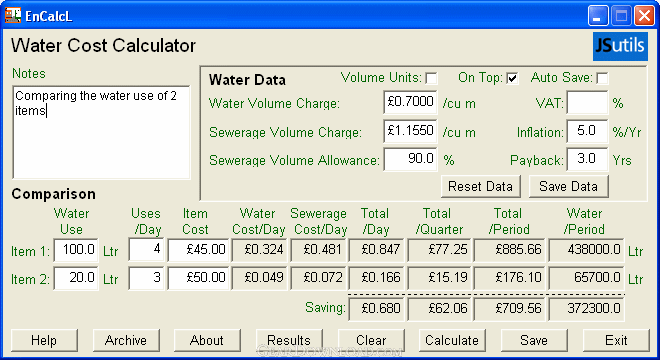
Task: Edit Item 1 Item Cost £45.00
Action: pyautogui.click(x=198, y=250)
